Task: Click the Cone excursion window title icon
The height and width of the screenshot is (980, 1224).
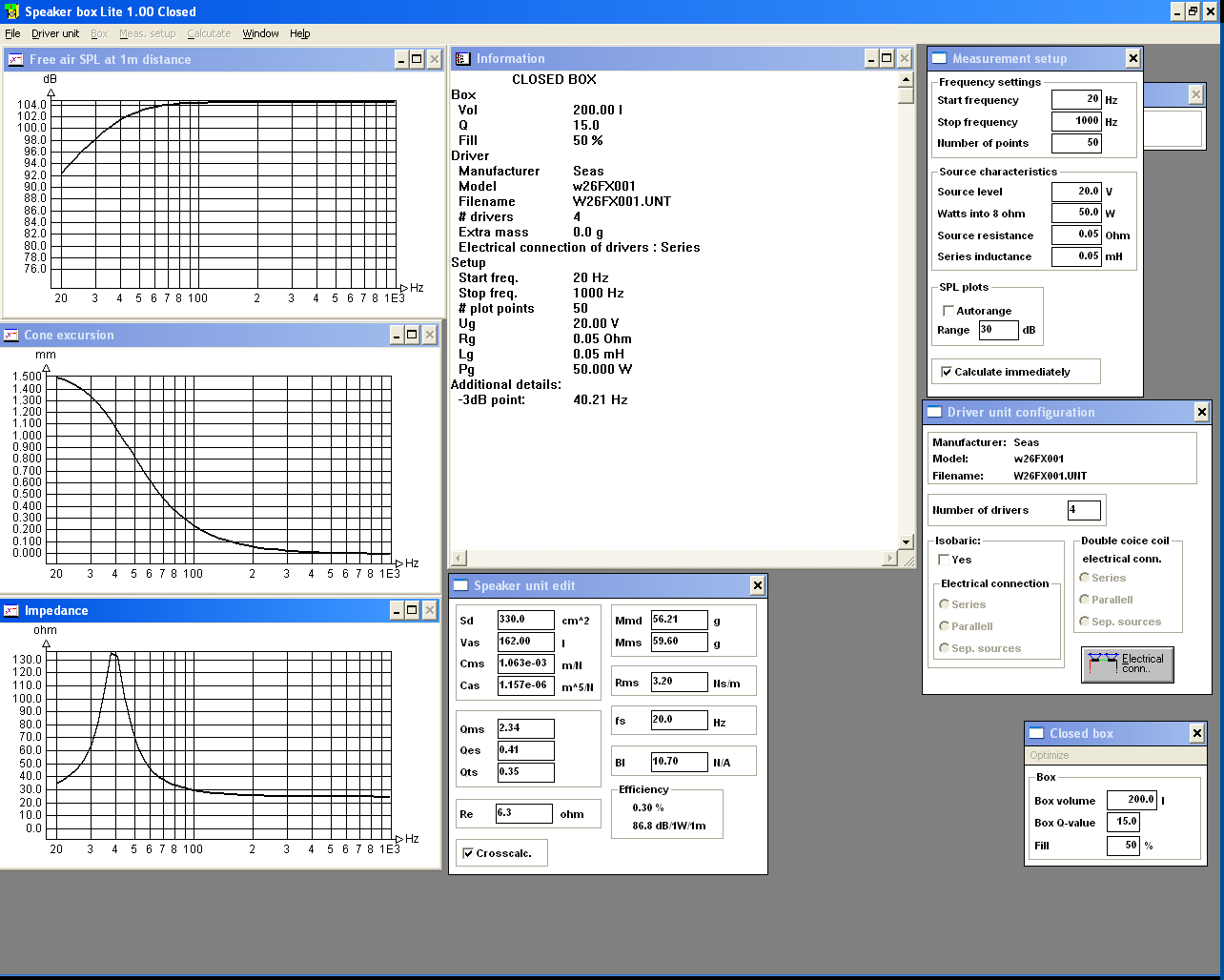Action: [11, 335]
